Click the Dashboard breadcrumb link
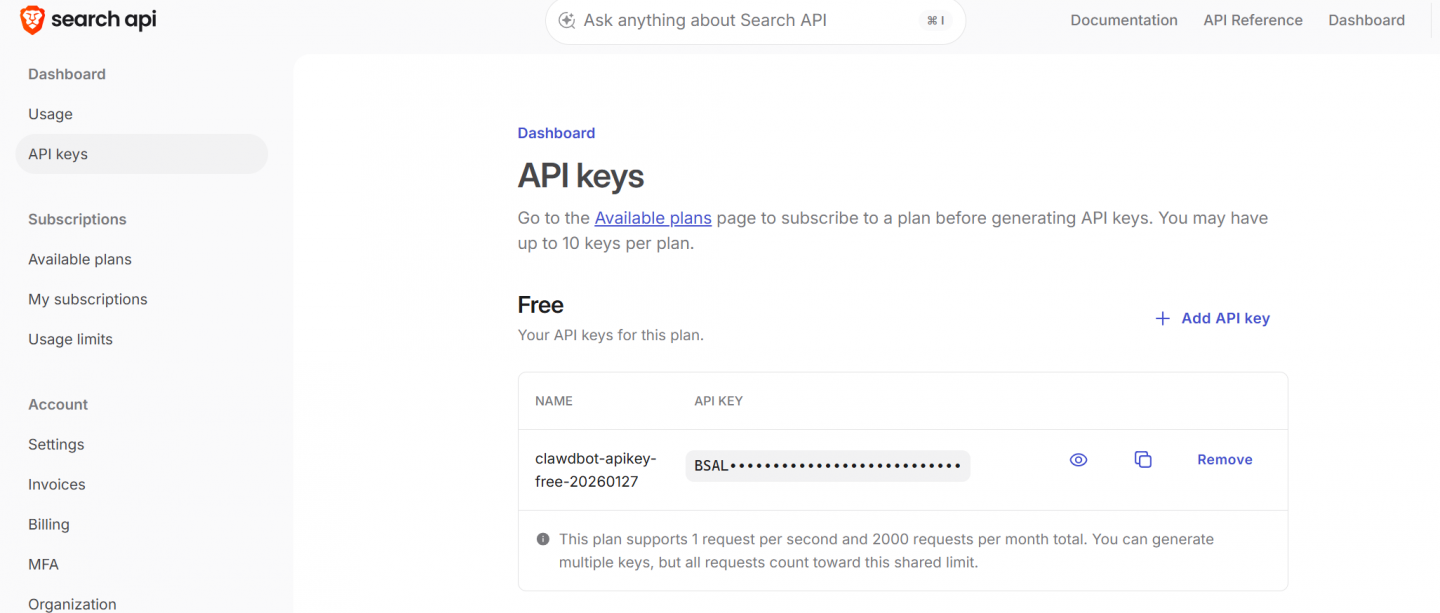 556,133
